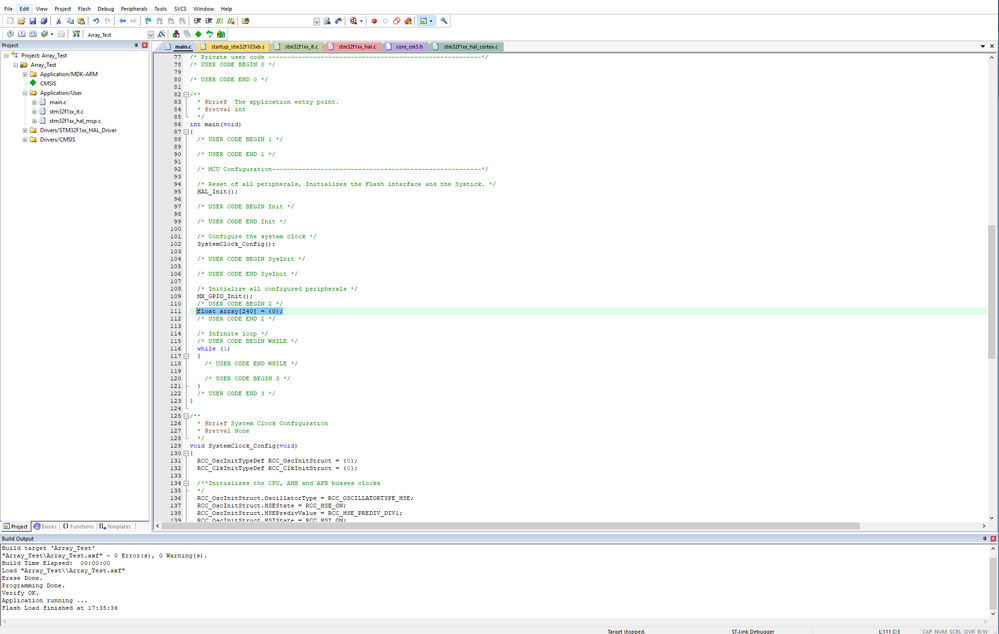999x634 pixels.
Task: Open Options for Target wand icon
Action: click(x=161, y=34)
